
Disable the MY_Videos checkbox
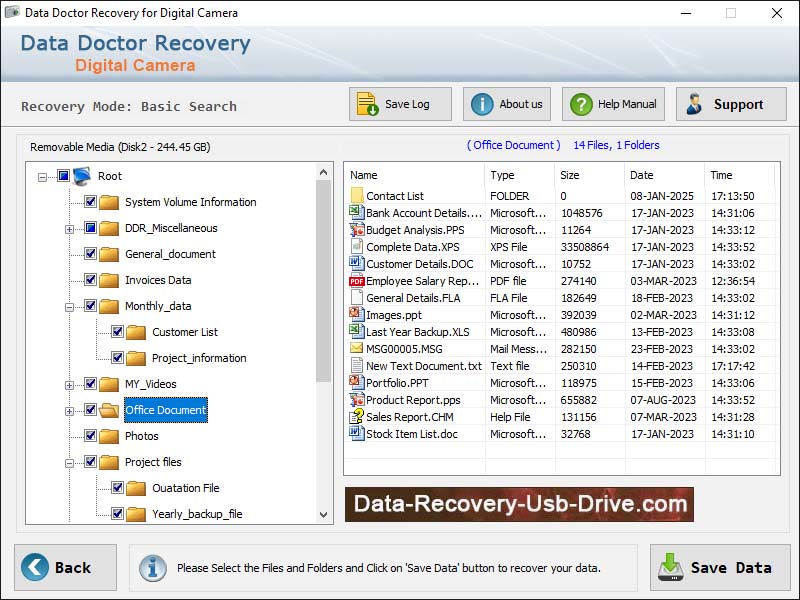(89, 383)
